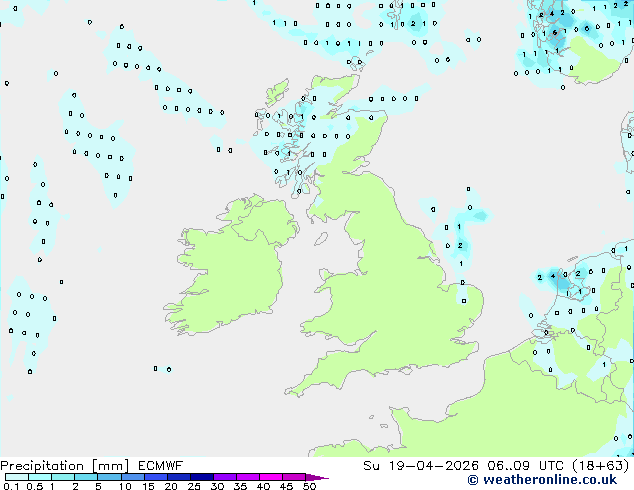Viewport: 634px width, 490px height.
Task: Pick the 0.1–0.5 mm lightest cyan legend swatch
Action: pos(17,477)
